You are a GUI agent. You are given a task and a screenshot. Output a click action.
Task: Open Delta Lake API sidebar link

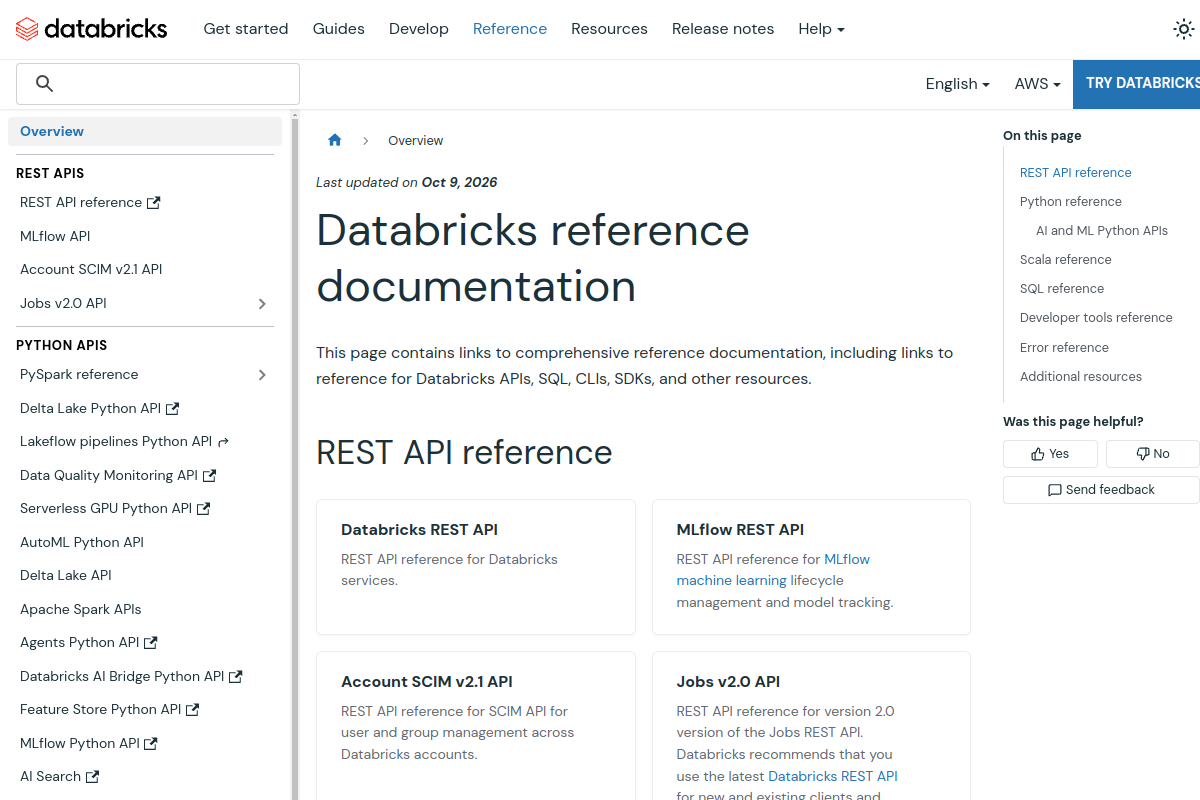tap(66, 576)
